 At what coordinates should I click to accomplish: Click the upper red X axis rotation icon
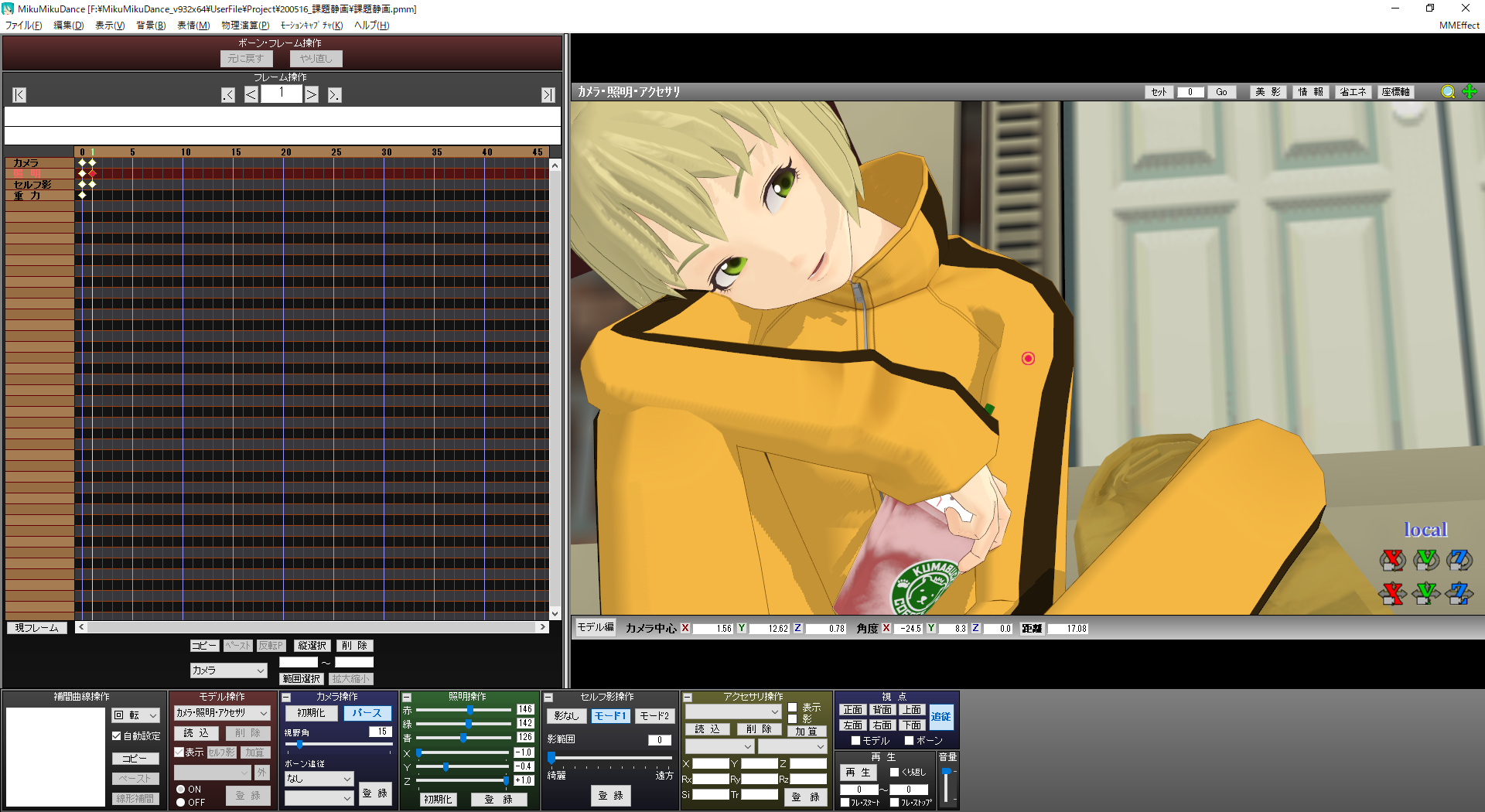pos(1392,559)
